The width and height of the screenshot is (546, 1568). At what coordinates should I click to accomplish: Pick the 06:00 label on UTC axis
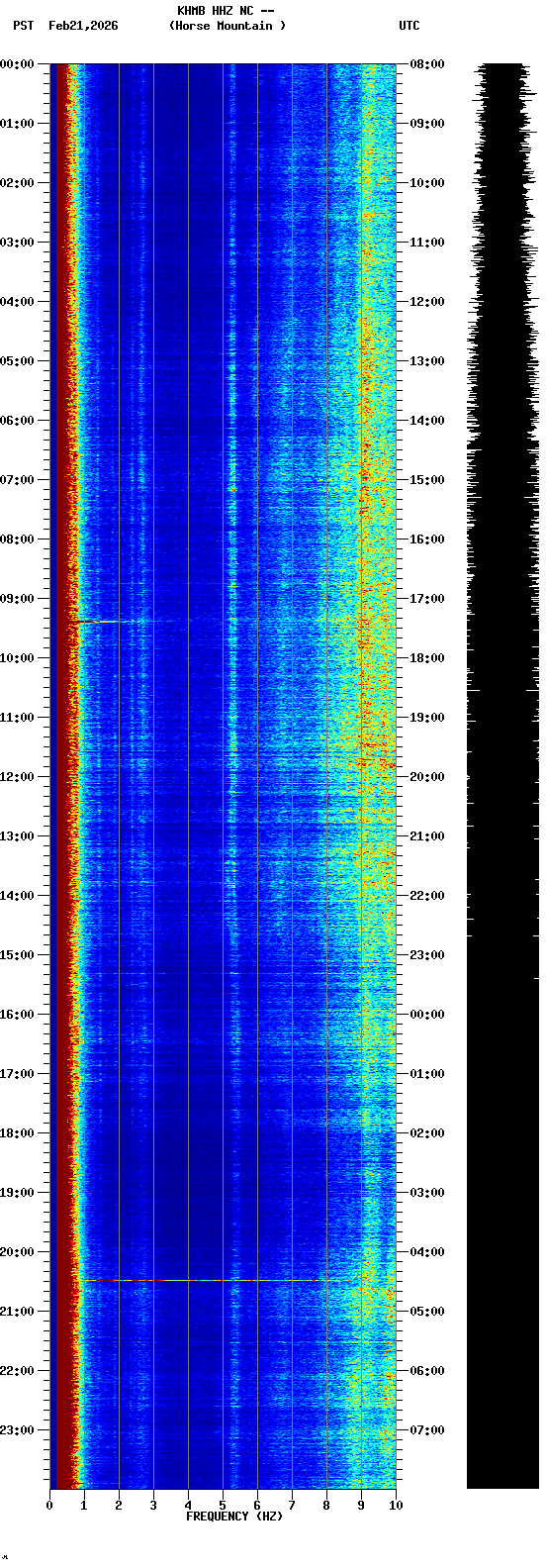point(427,1371)
